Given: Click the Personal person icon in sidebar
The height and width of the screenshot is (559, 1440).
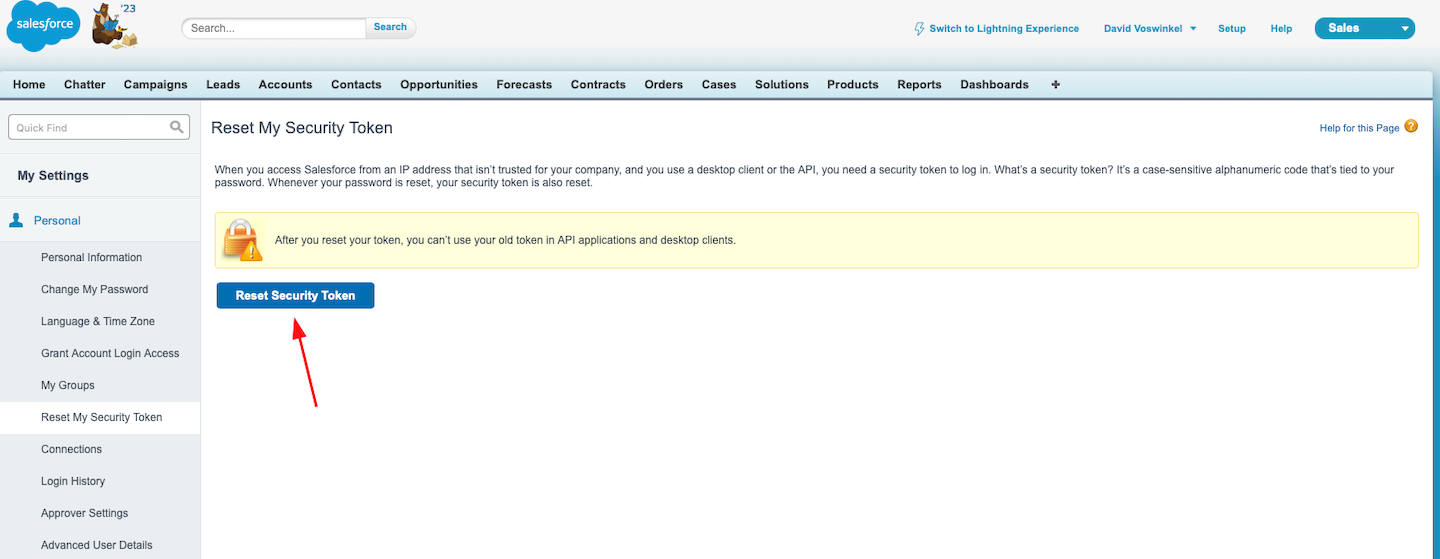Looking at the screenshot, I should [x=16, y=220].
